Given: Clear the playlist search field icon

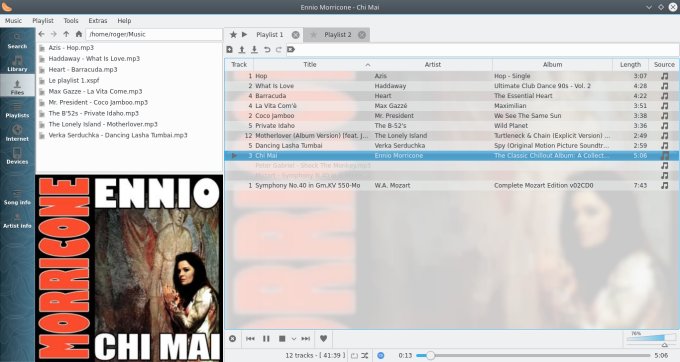Looking at the screenshot, I should tap(291, 49).
